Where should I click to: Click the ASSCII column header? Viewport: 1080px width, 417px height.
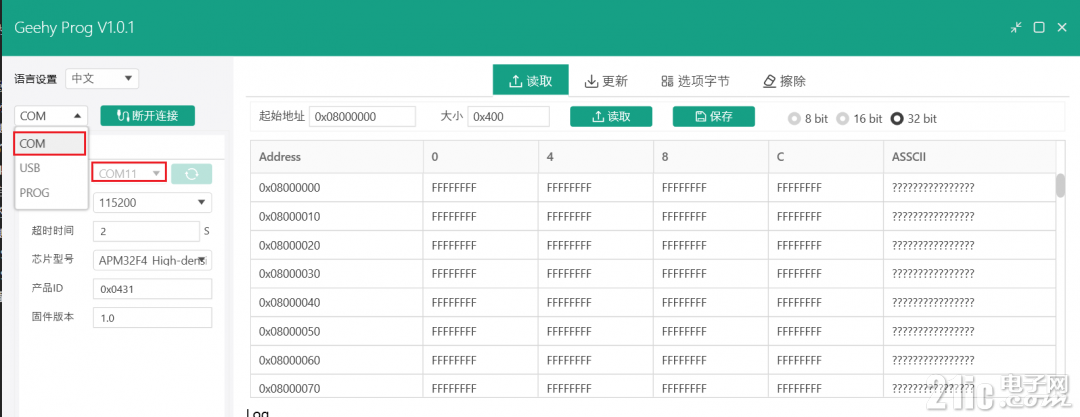(968, 156)
